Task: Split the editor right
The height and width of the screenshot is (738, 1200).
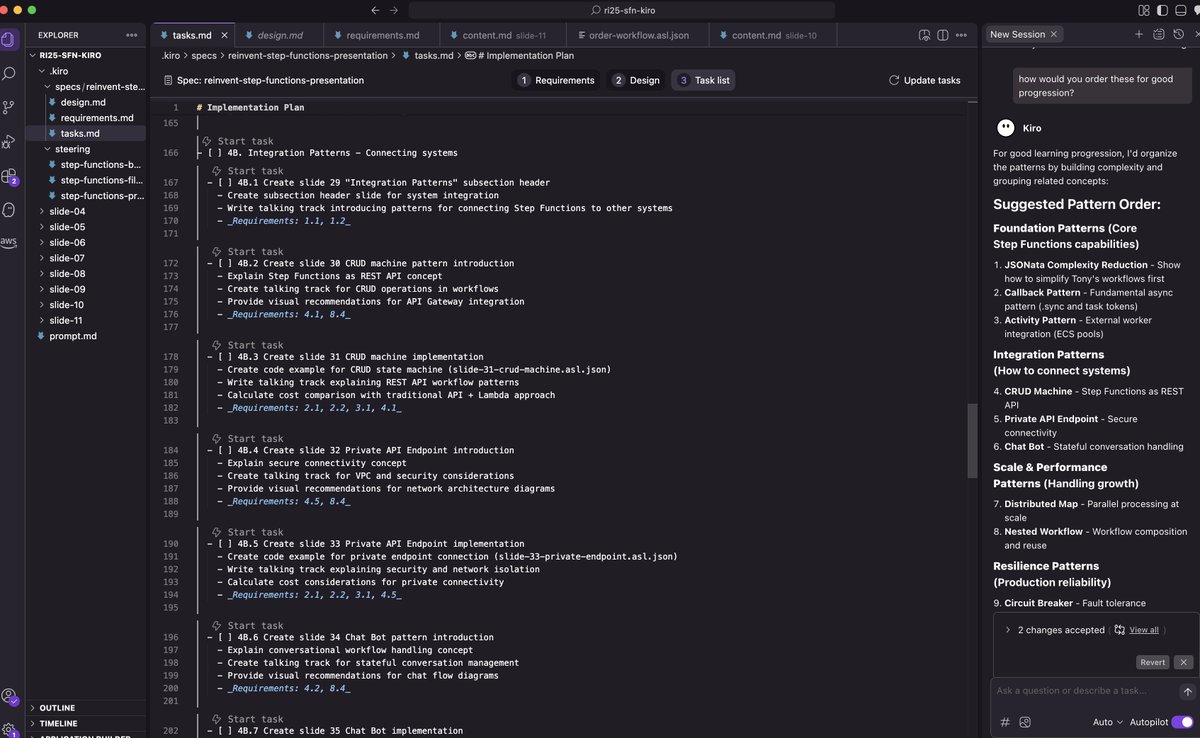Action: point(945,35)
